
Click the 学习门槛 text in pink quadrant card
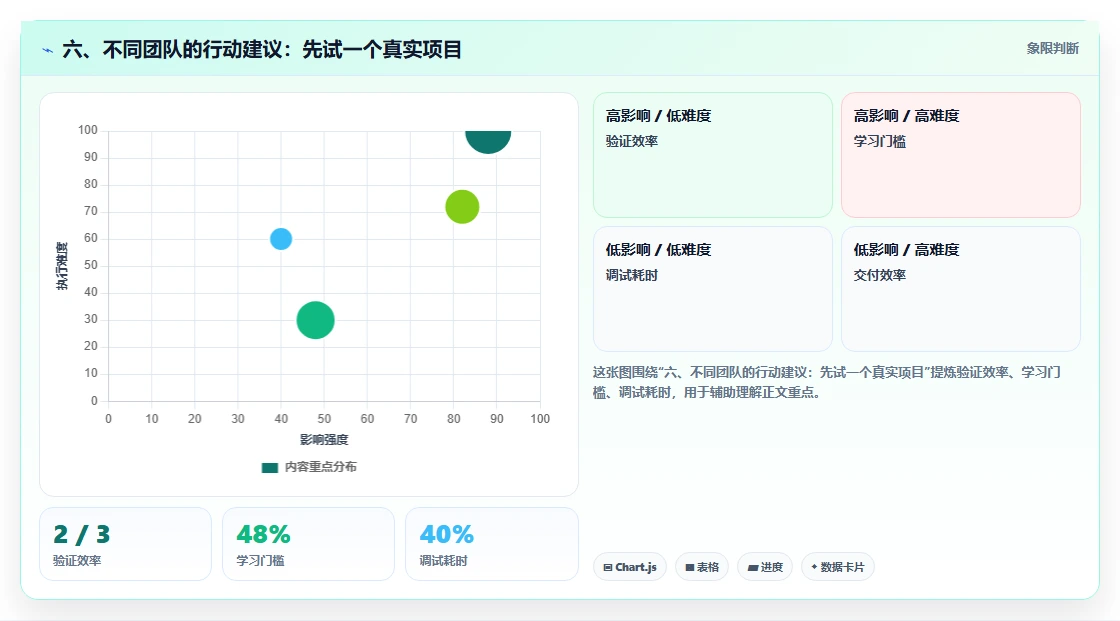click(x=879, y=141)
